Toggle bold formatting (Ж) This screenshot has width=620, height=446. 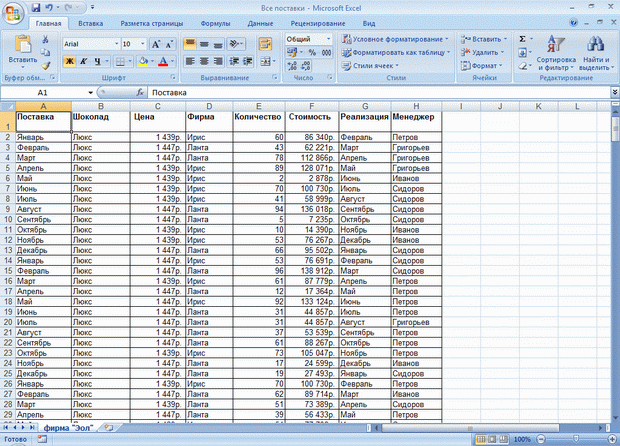(x=69, y=61)
